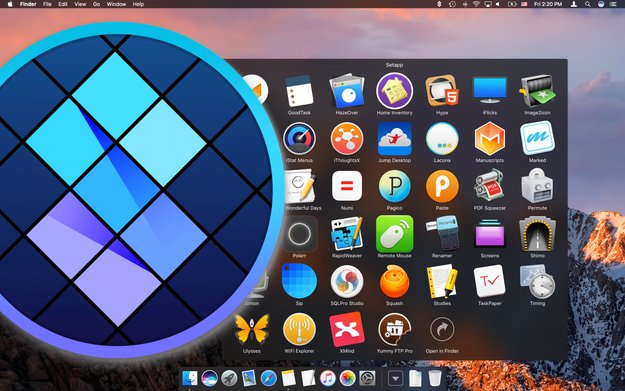
Task: Click the Bluetooth status icon
Action: pyautogui.click(x=439, y=4)
